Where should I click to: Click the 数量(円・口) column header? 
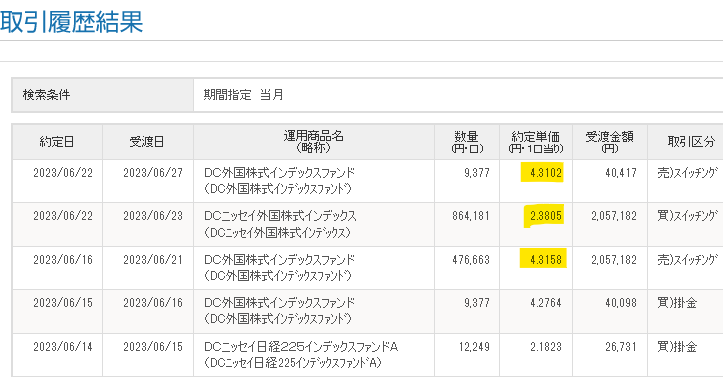click(x=467, y=141)
